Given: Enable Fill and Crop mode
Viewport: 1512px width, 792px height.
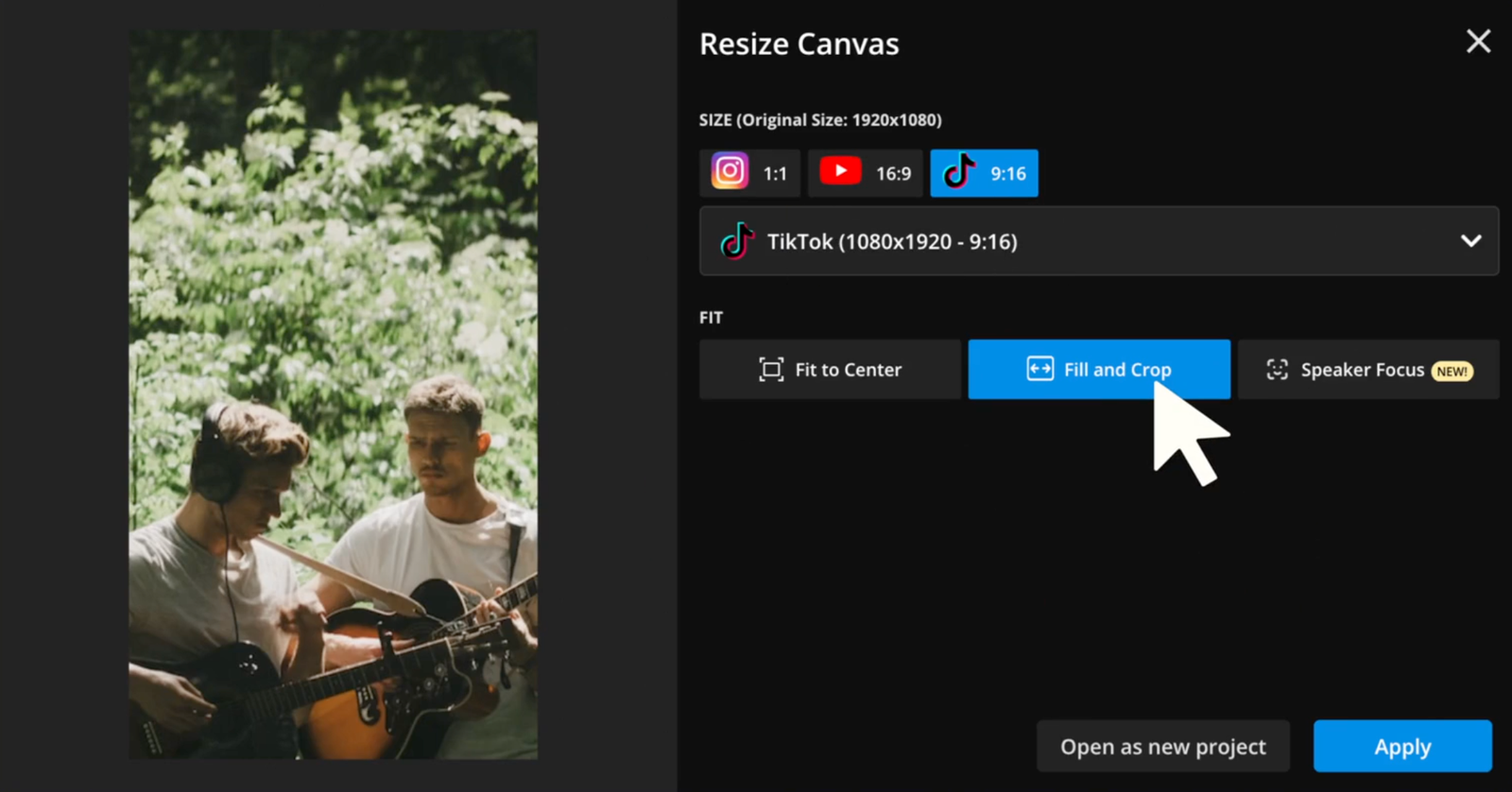Looking at the screenshot, I should tap(1098, 370).
